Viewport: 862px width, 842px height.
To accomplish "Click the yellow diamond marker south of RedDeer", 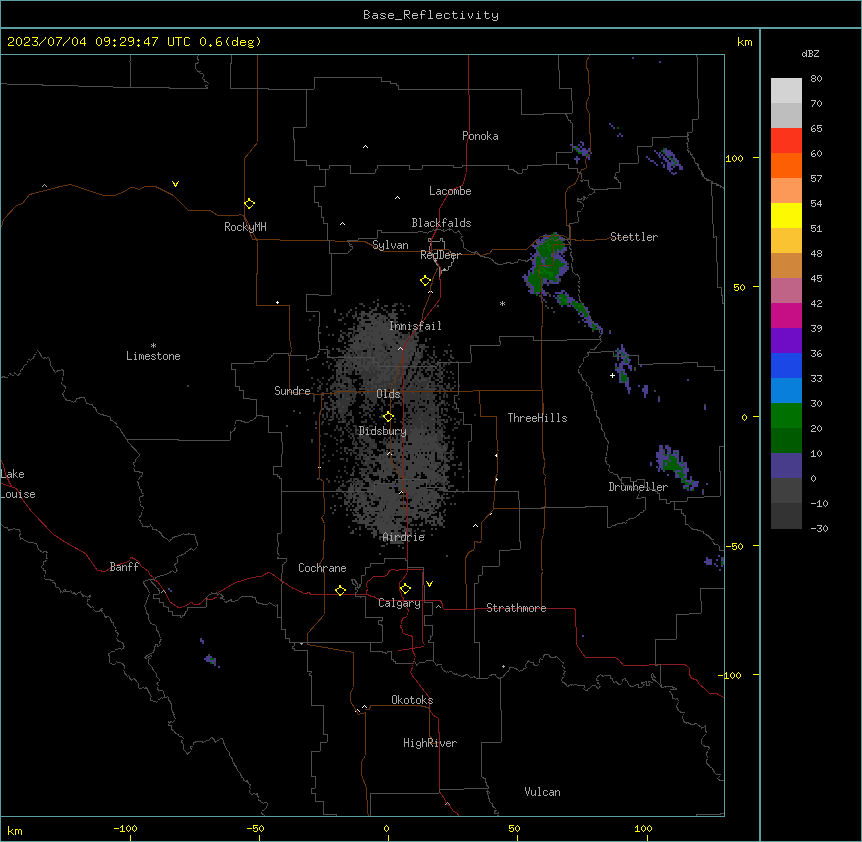I will tap(425, 281).
